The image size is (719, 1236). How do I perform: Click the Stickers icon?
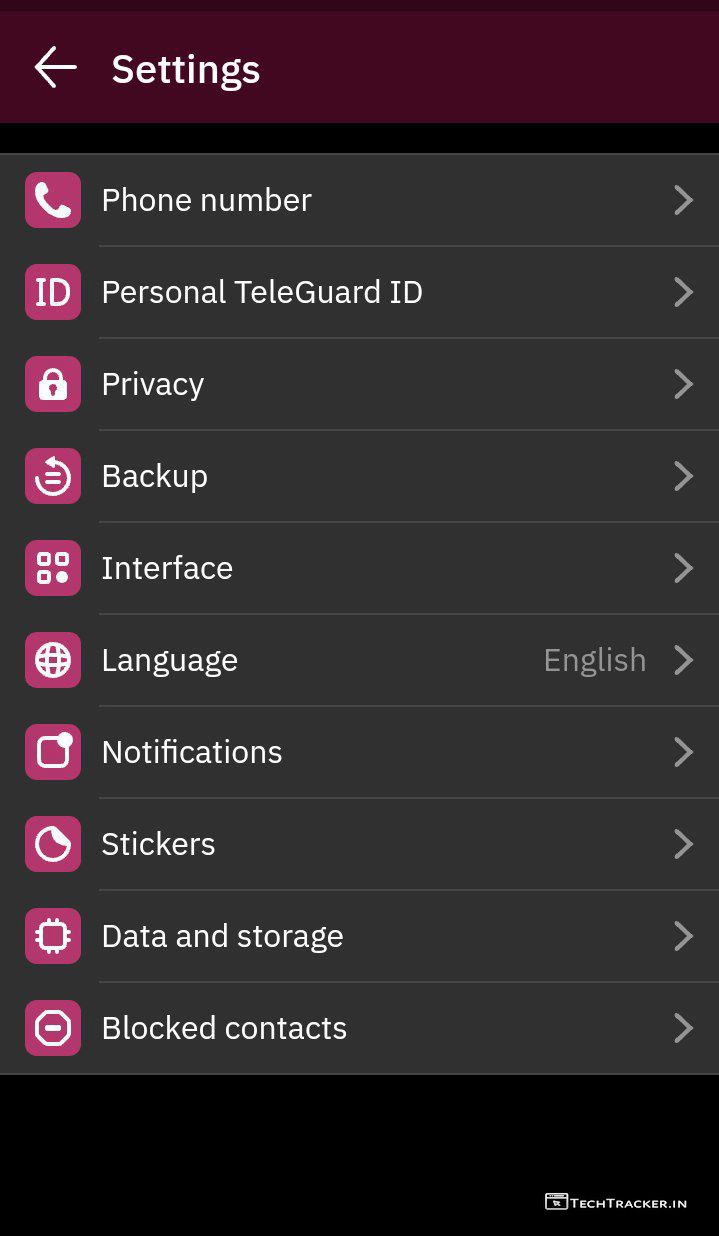click(x=53, y=844)
